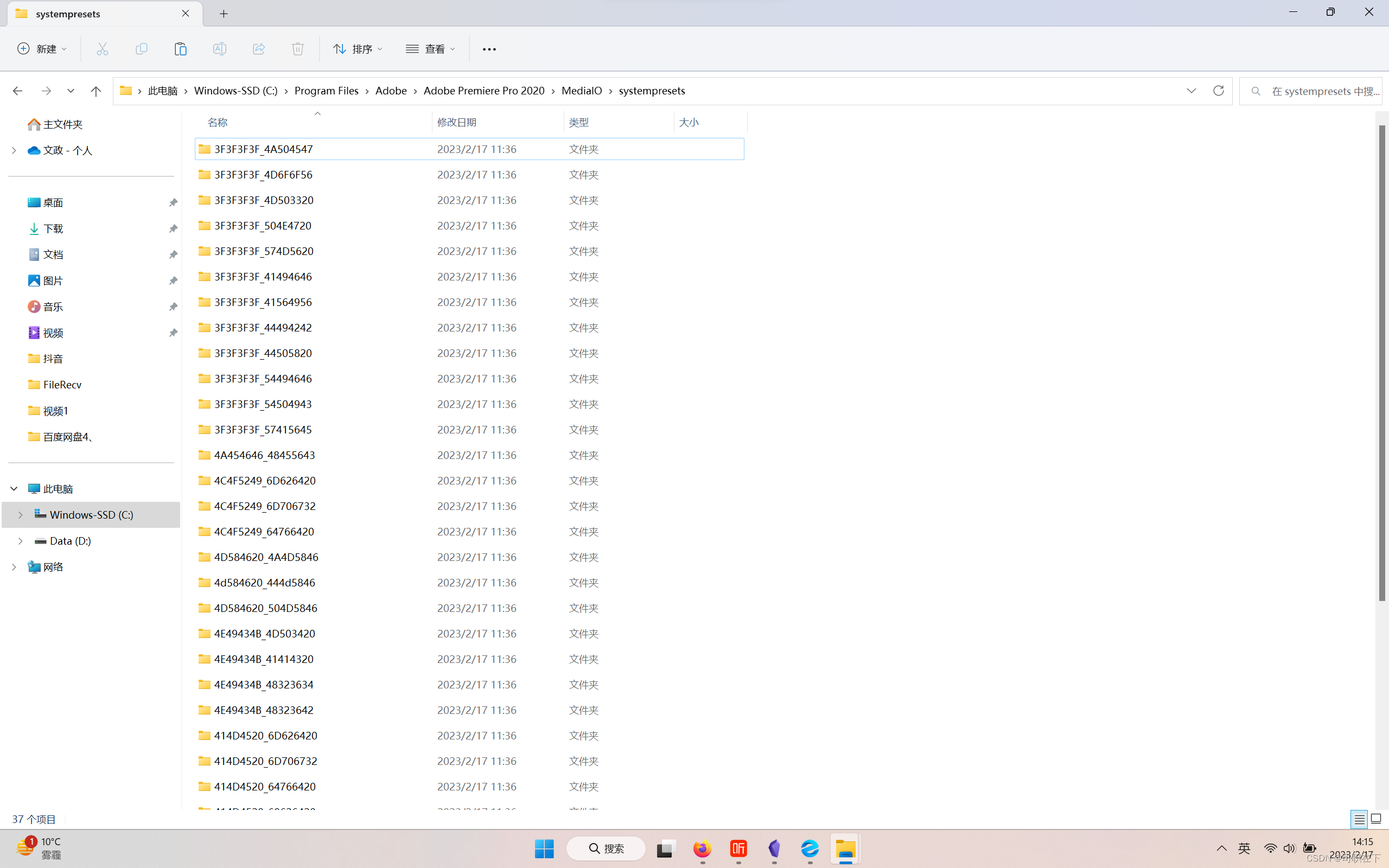Click the Delete trash bin icon
1389x868 pixels.
tap(297, 49)
